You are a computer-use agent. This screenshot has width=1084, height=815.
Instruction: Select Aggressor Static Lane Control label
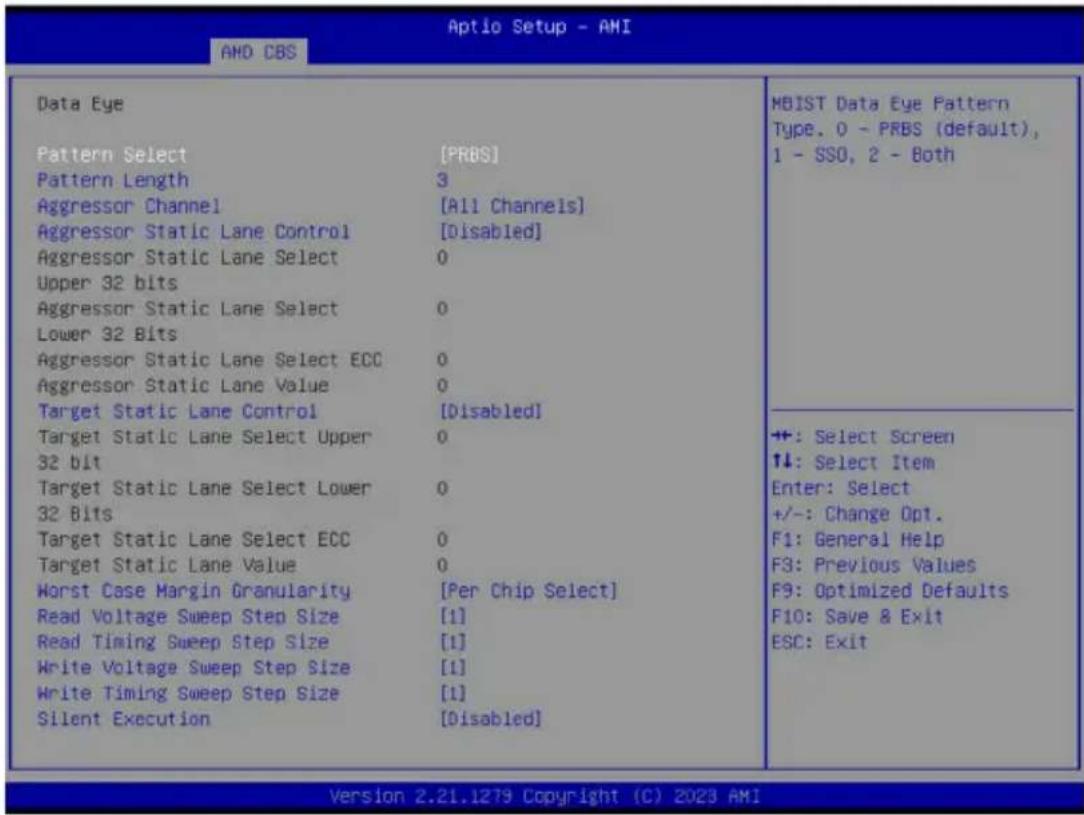194,232
